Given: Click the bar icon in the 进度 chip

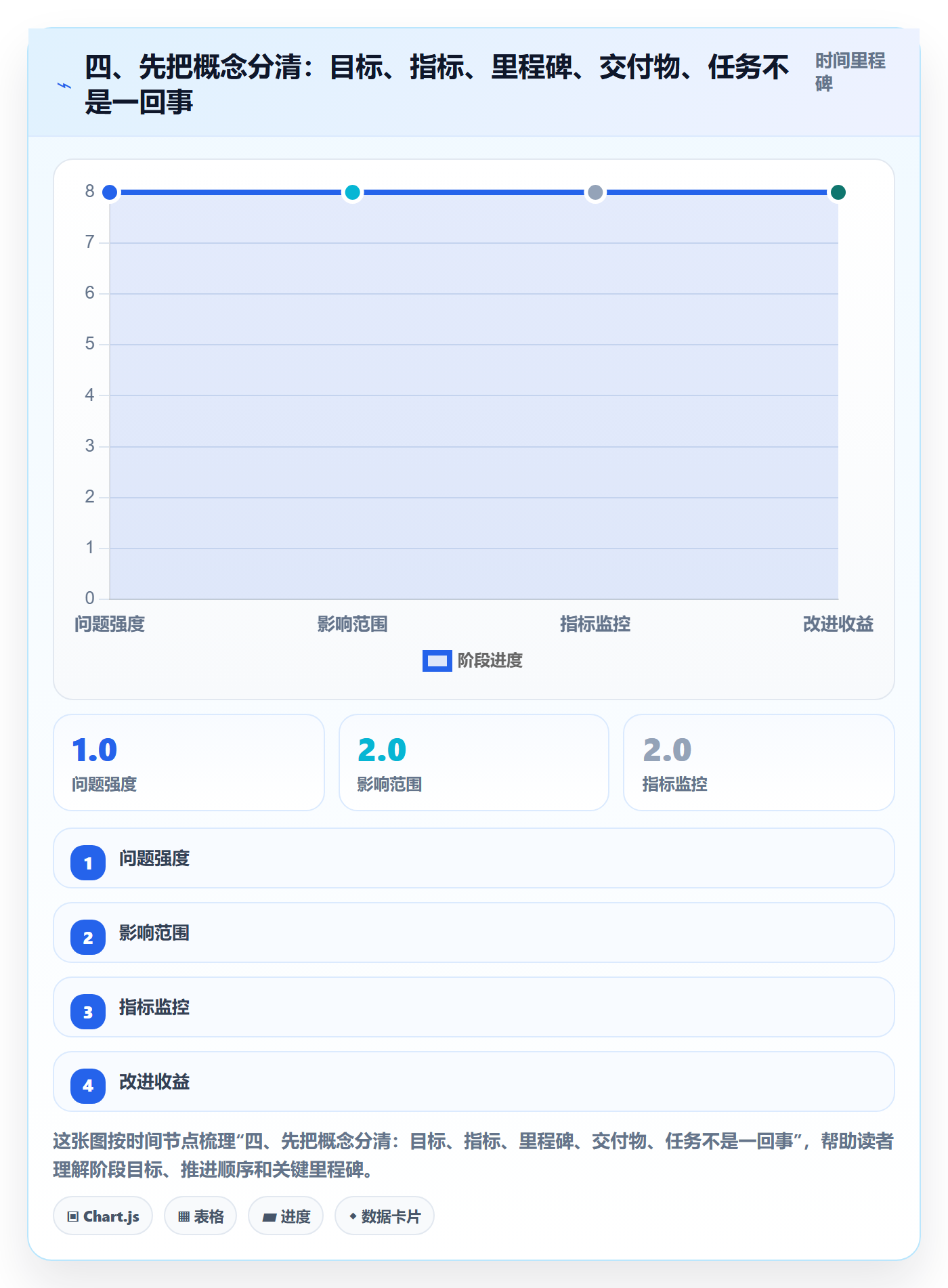Looking at the screenshot, I should [270, 1218].
